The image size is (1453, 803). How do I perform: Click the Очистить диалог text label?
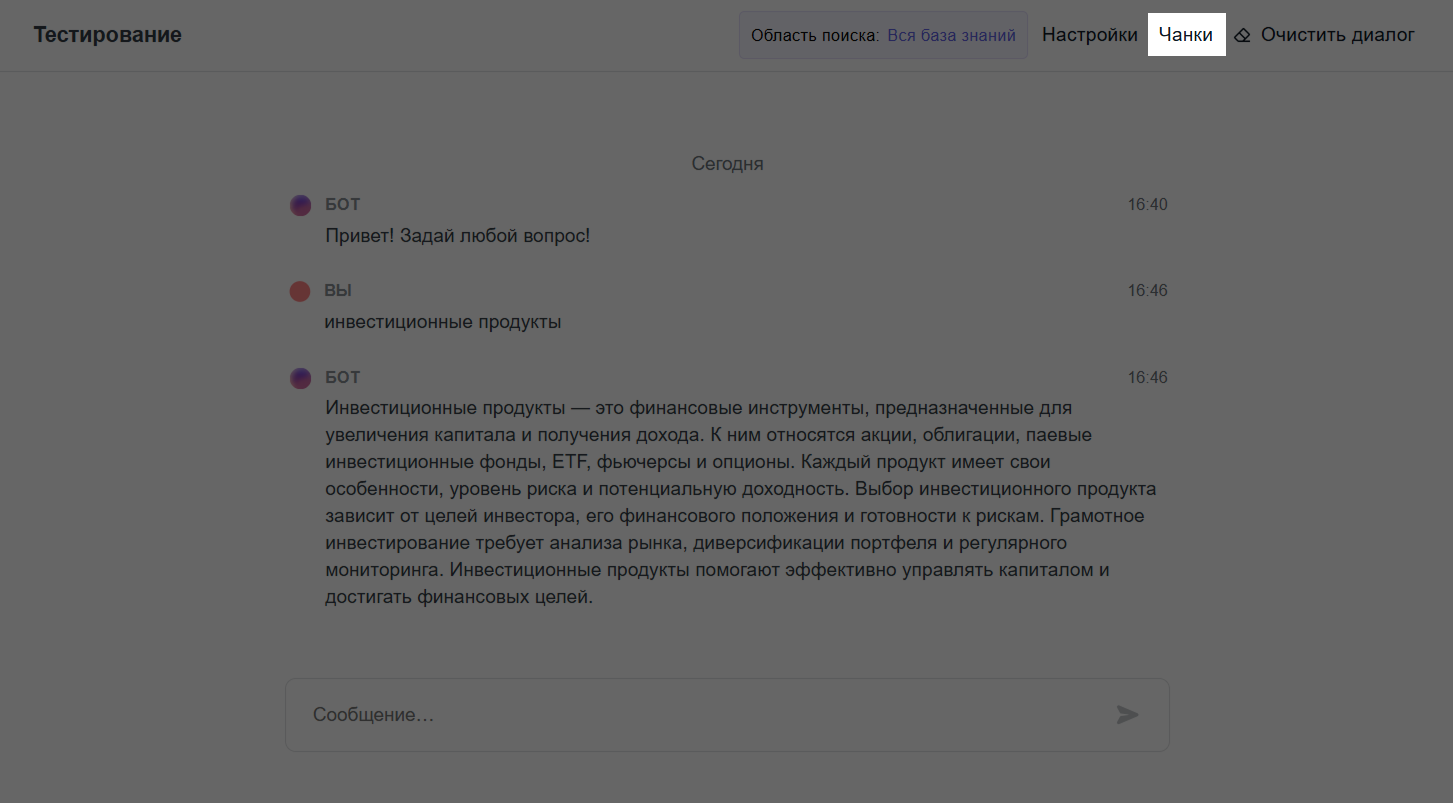coord(1337,35)
